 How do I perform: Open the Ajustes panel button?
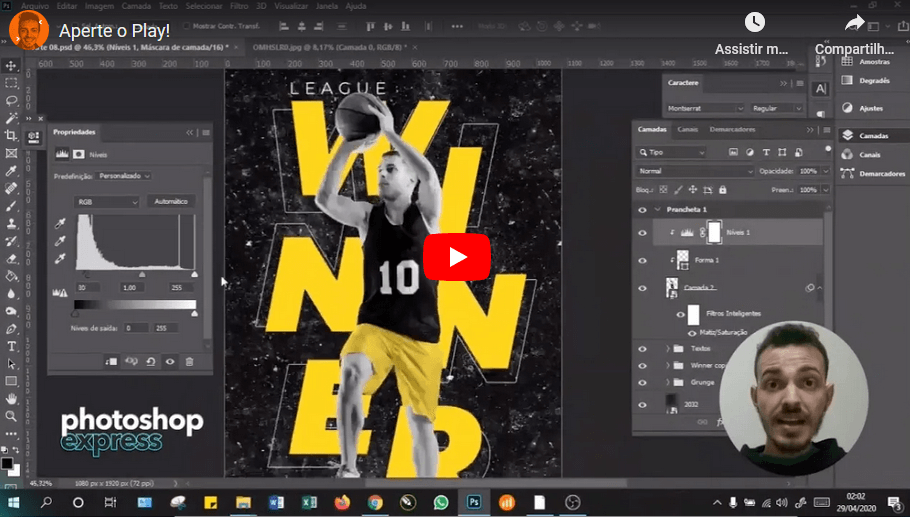tap(865, 108)
